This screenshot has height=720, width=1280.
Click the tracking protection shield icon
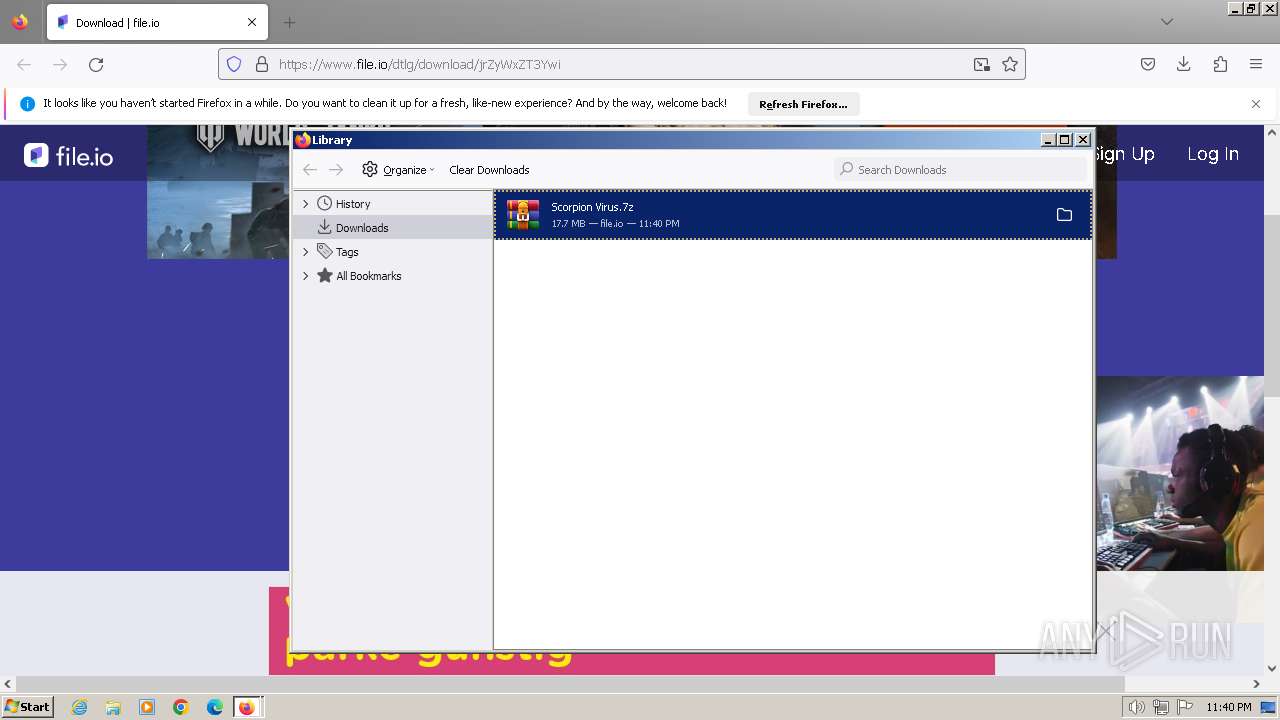[x=234, y=64]
